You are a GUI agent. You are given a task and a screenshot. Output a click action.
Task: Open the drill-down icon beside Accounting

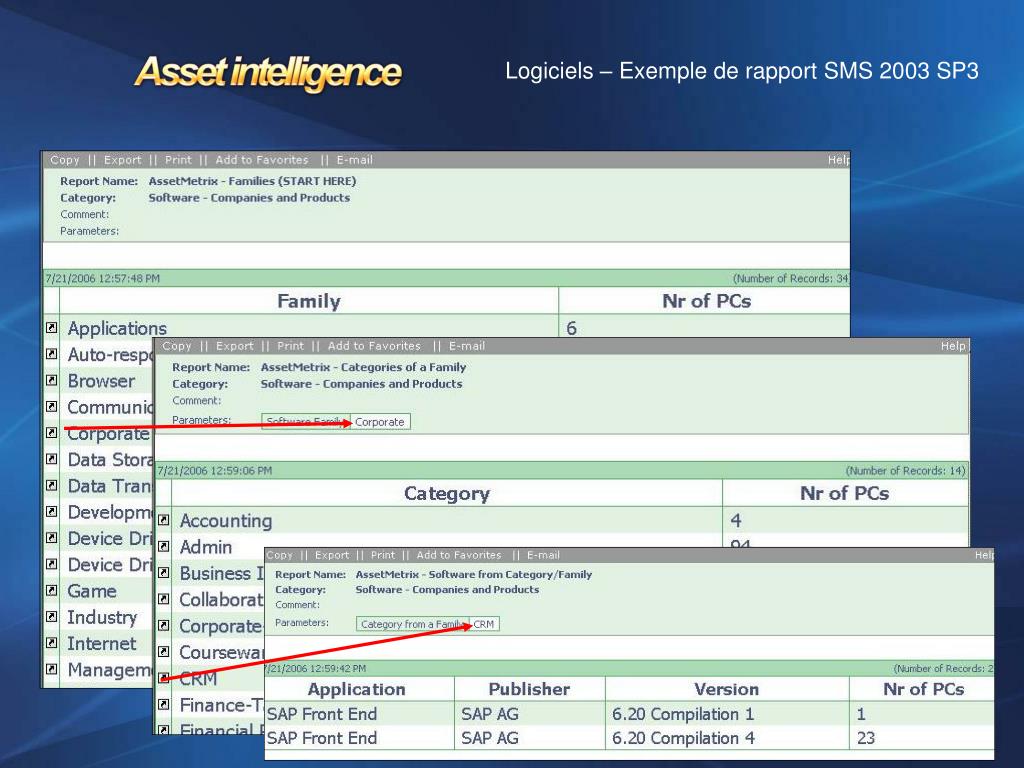[x=164, y=520]
